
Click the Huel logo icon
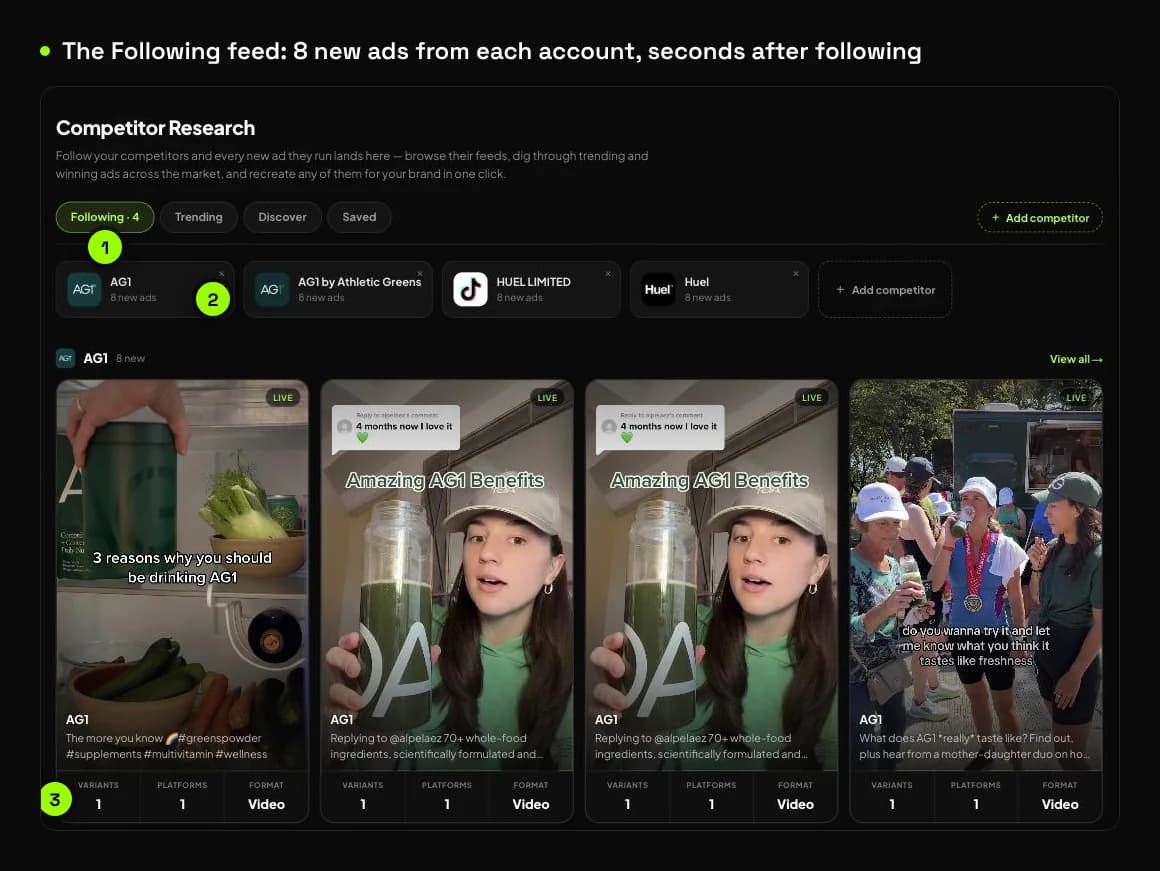(658, 289)
